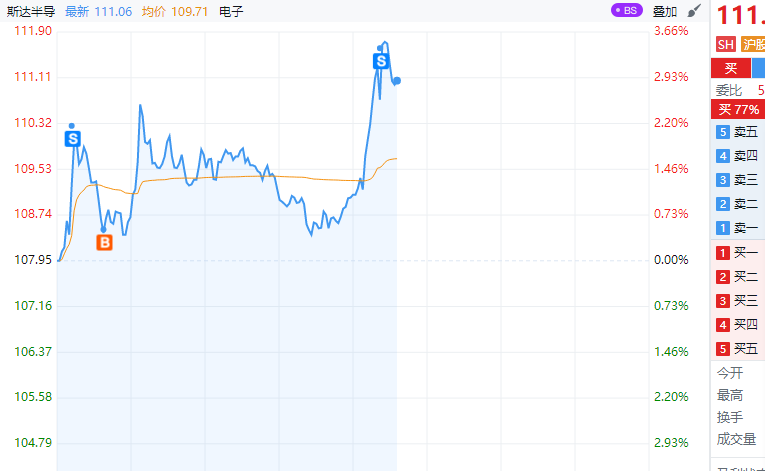Click the 叠加 overlay button
Image resolution: width=765 pixels, height=471 pixels.
pos(665,12)
